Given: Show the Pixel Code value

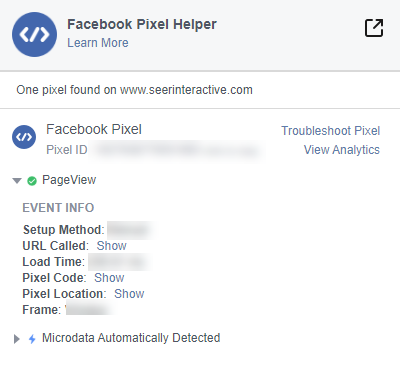Looking at the screenshot, I should click(109, 278).
